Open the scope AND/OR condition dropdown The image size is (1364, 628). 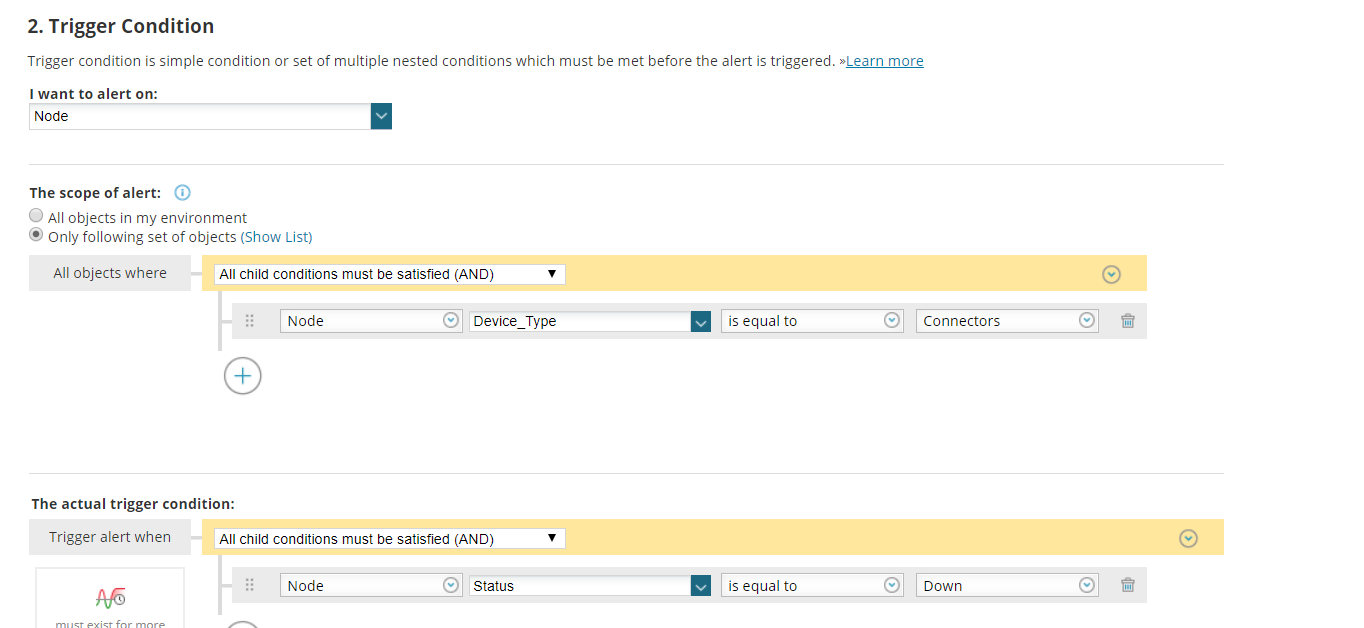(390, 274)
